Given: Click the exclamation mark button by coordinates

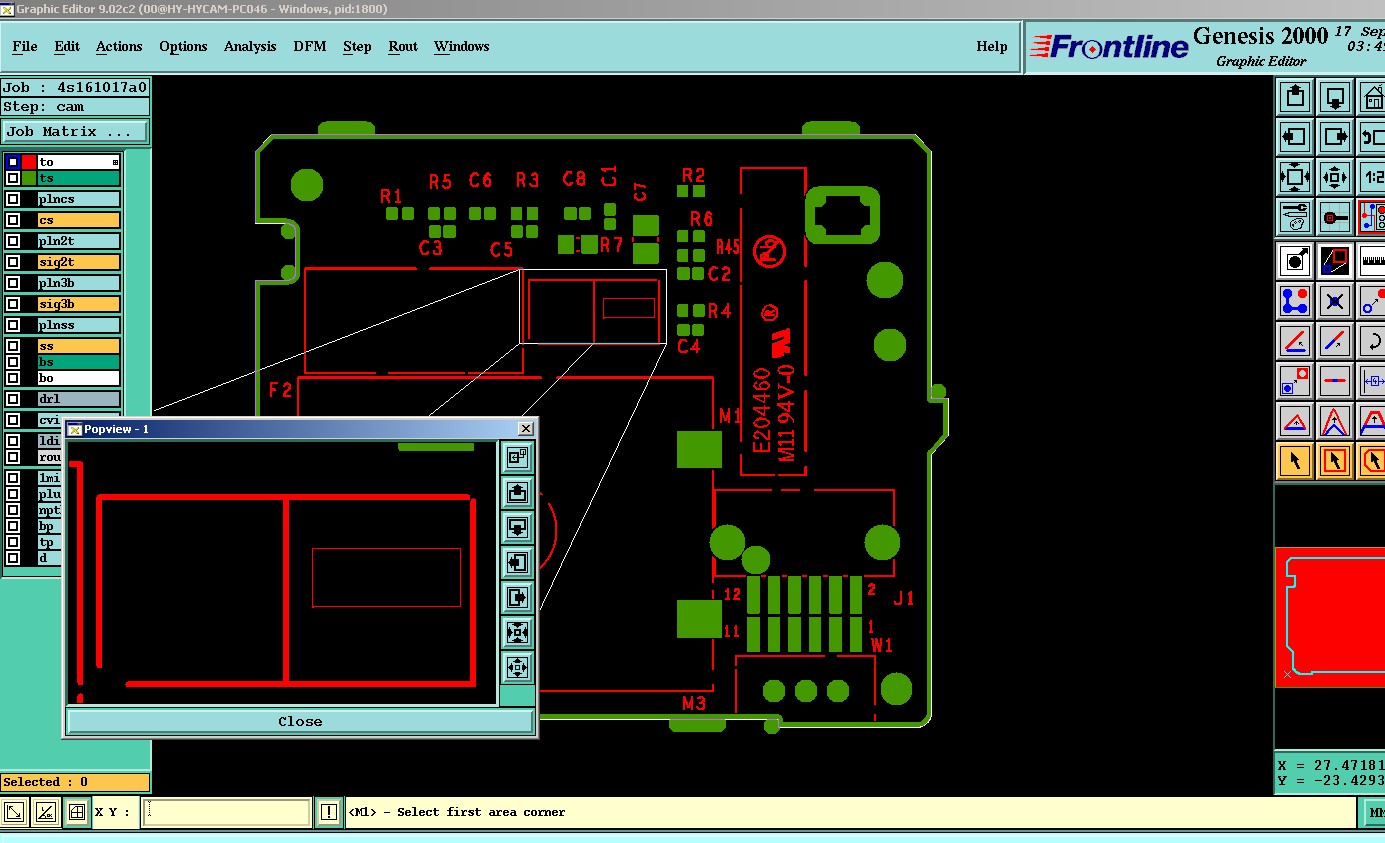Looking at the screenshot, I should pos(329,812).
